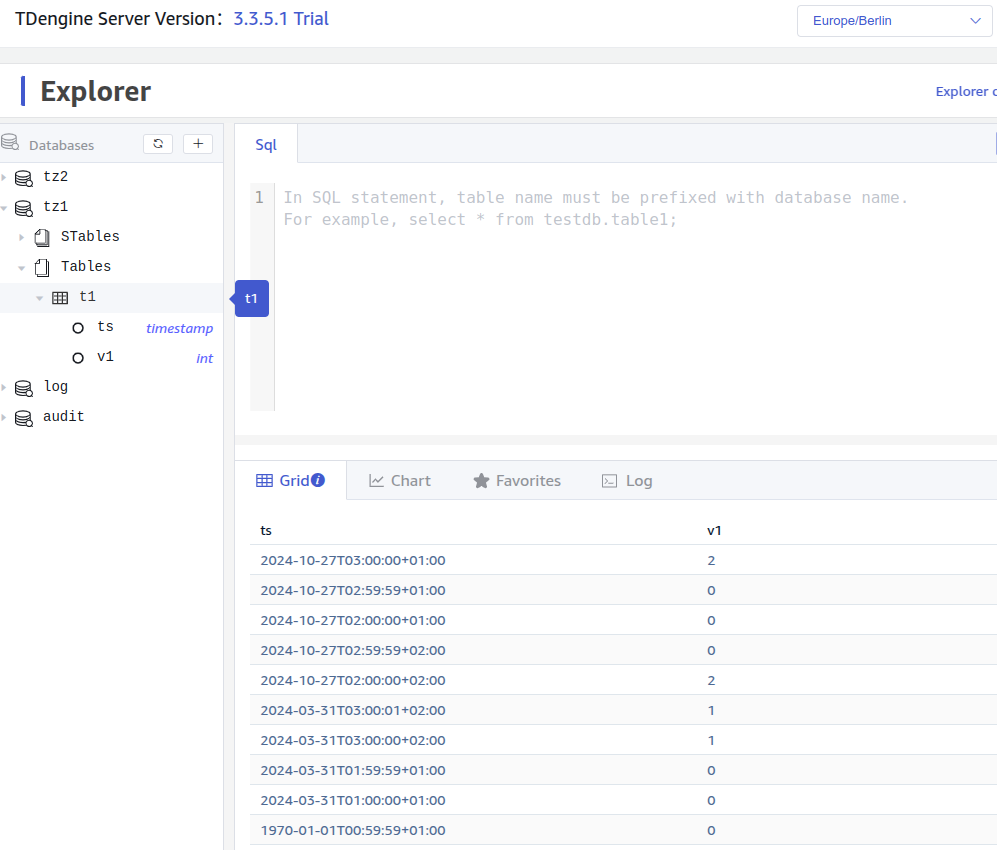Click the 3.3.5.1 Trial version link

click(x=281, y=19)
